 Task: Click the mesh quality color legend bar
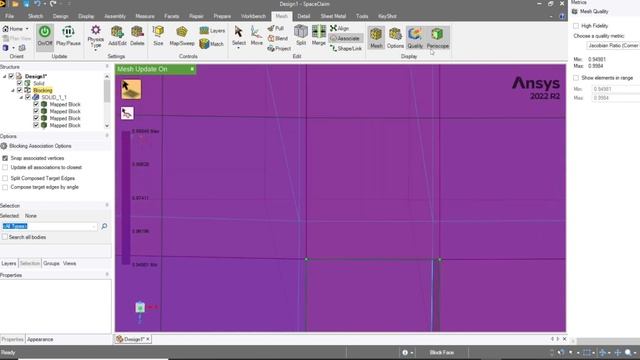[x=126, y=198]
